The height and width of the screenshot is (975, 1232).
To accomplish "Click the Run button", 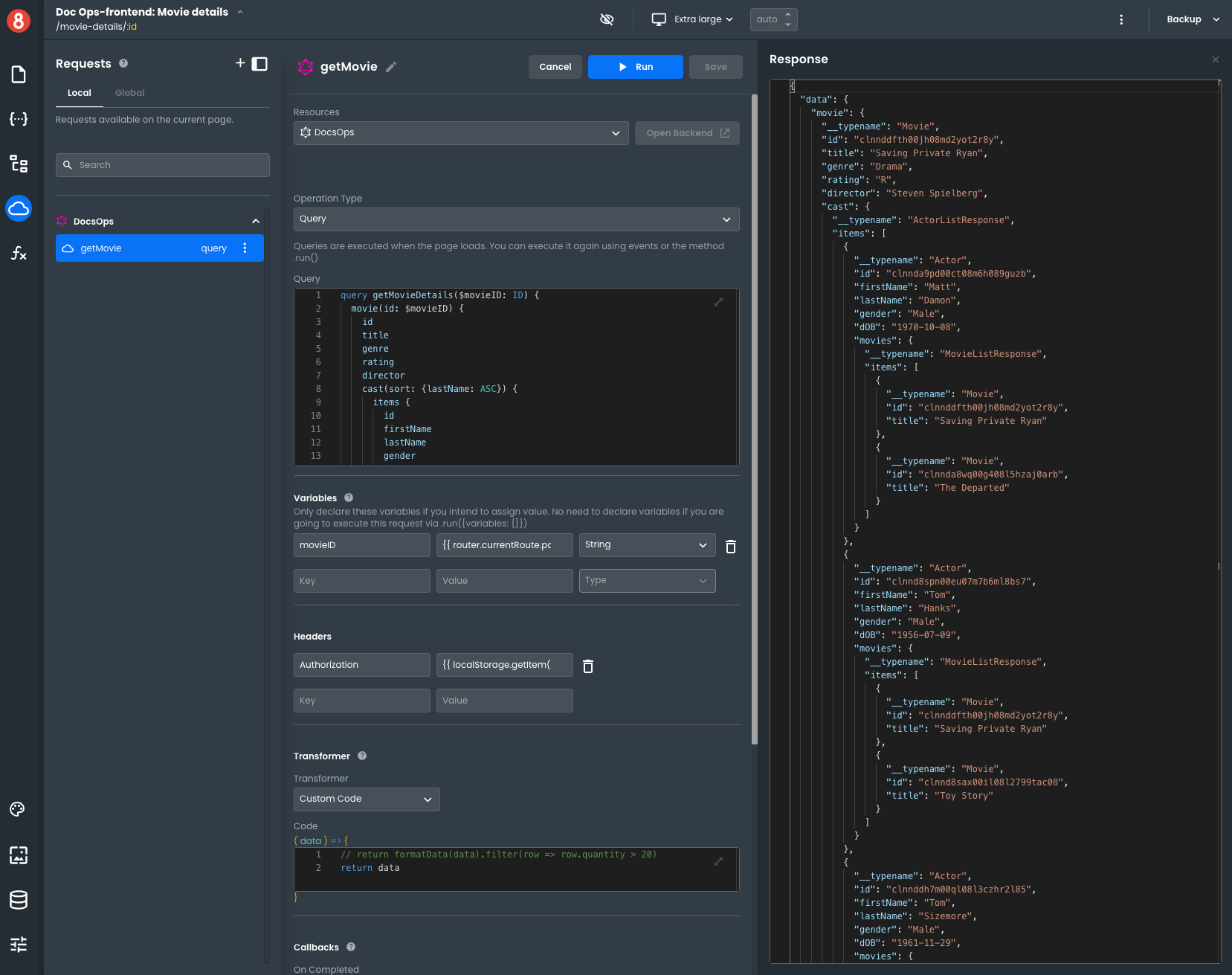I will tap(635, 67).
